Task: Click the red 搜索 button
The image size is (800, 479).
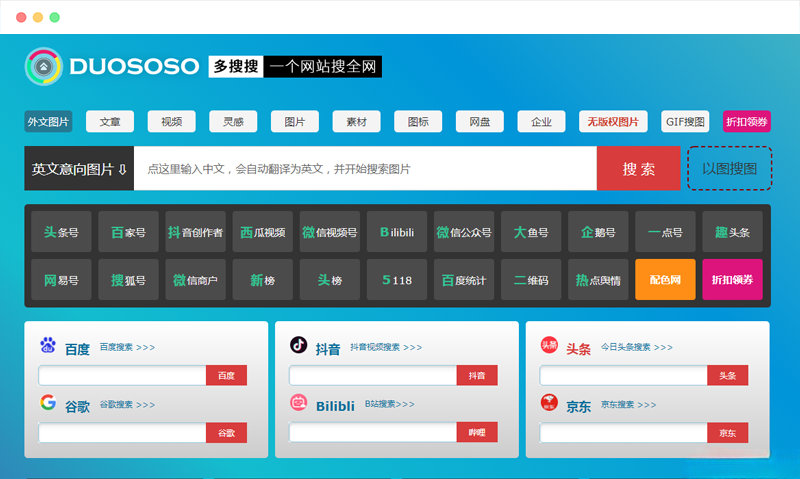Action: click(x=638, y=168)
